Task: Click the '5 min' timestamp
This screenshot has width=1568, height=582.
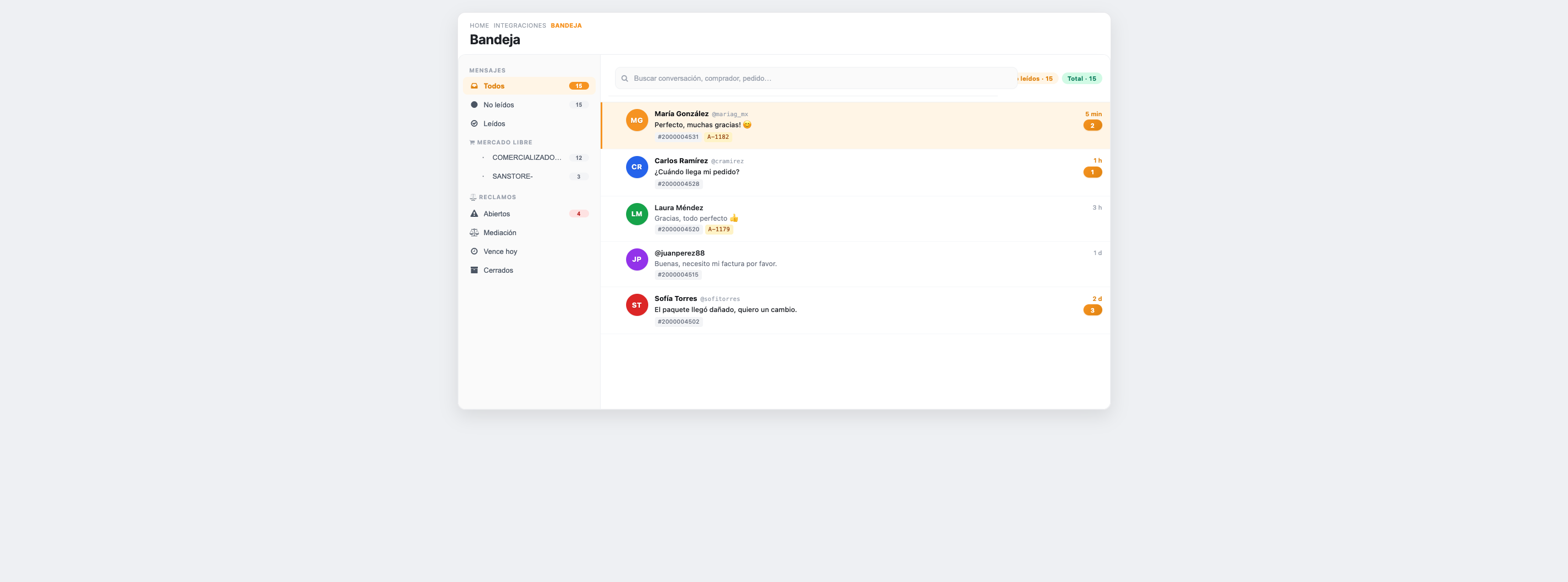Action: pos(1094,115)
